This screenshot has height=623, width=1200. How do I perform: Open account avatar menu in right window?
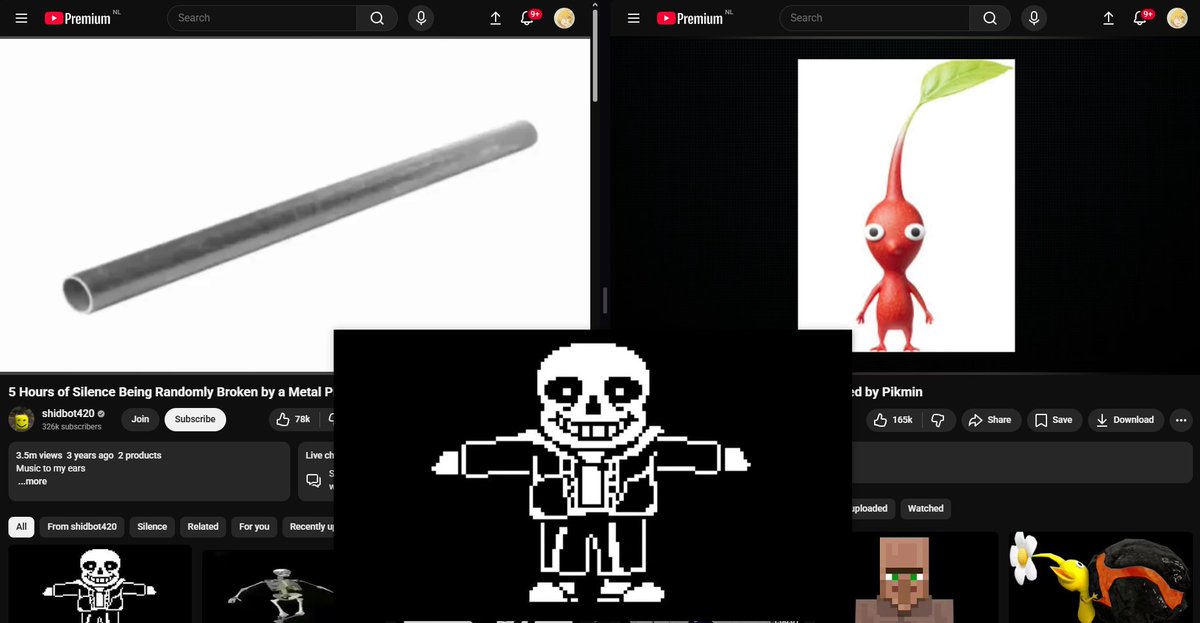[x=1177, y=18]
